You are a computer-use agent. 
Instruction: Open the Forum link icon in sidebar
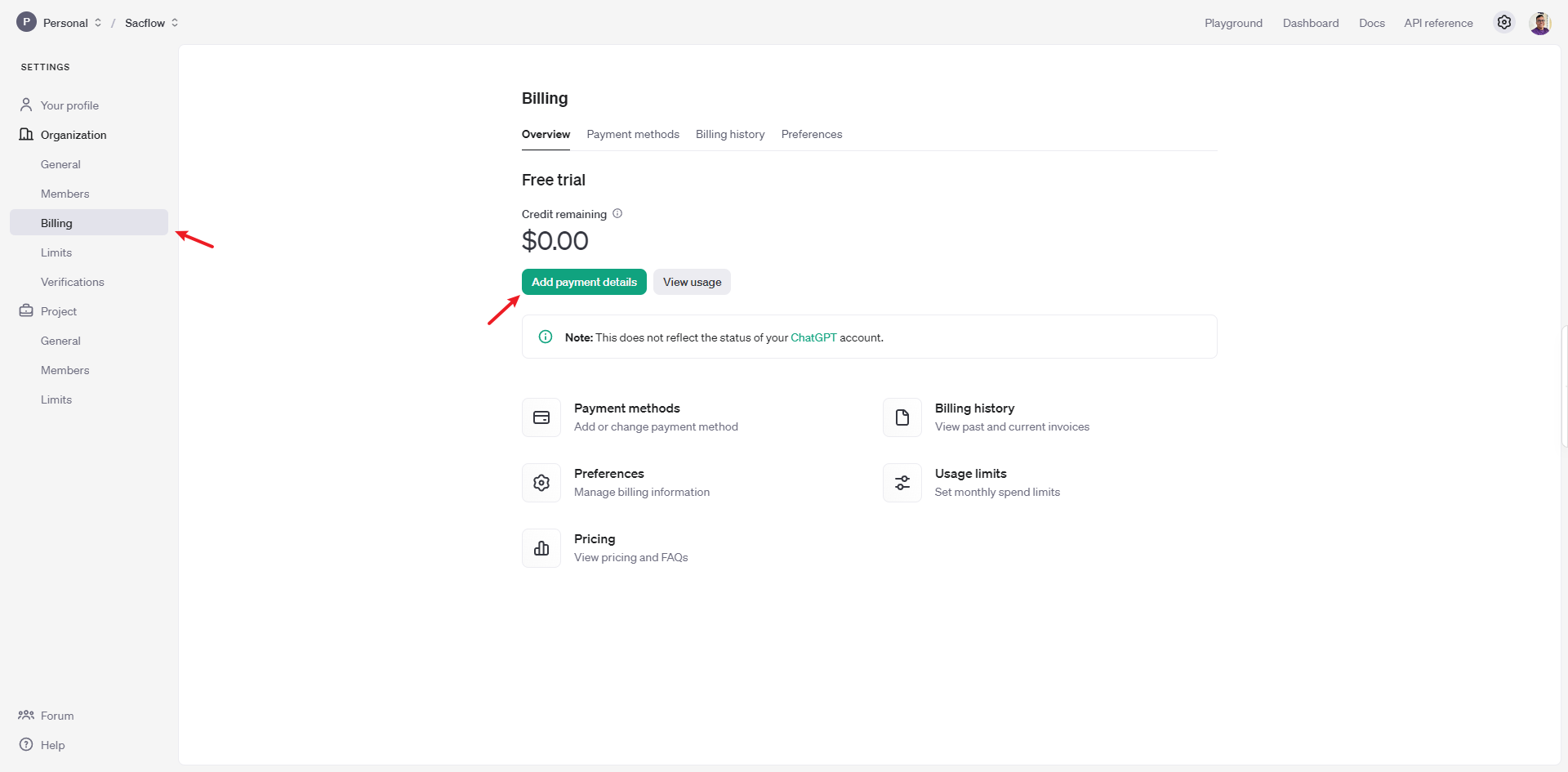click(26, 716)
